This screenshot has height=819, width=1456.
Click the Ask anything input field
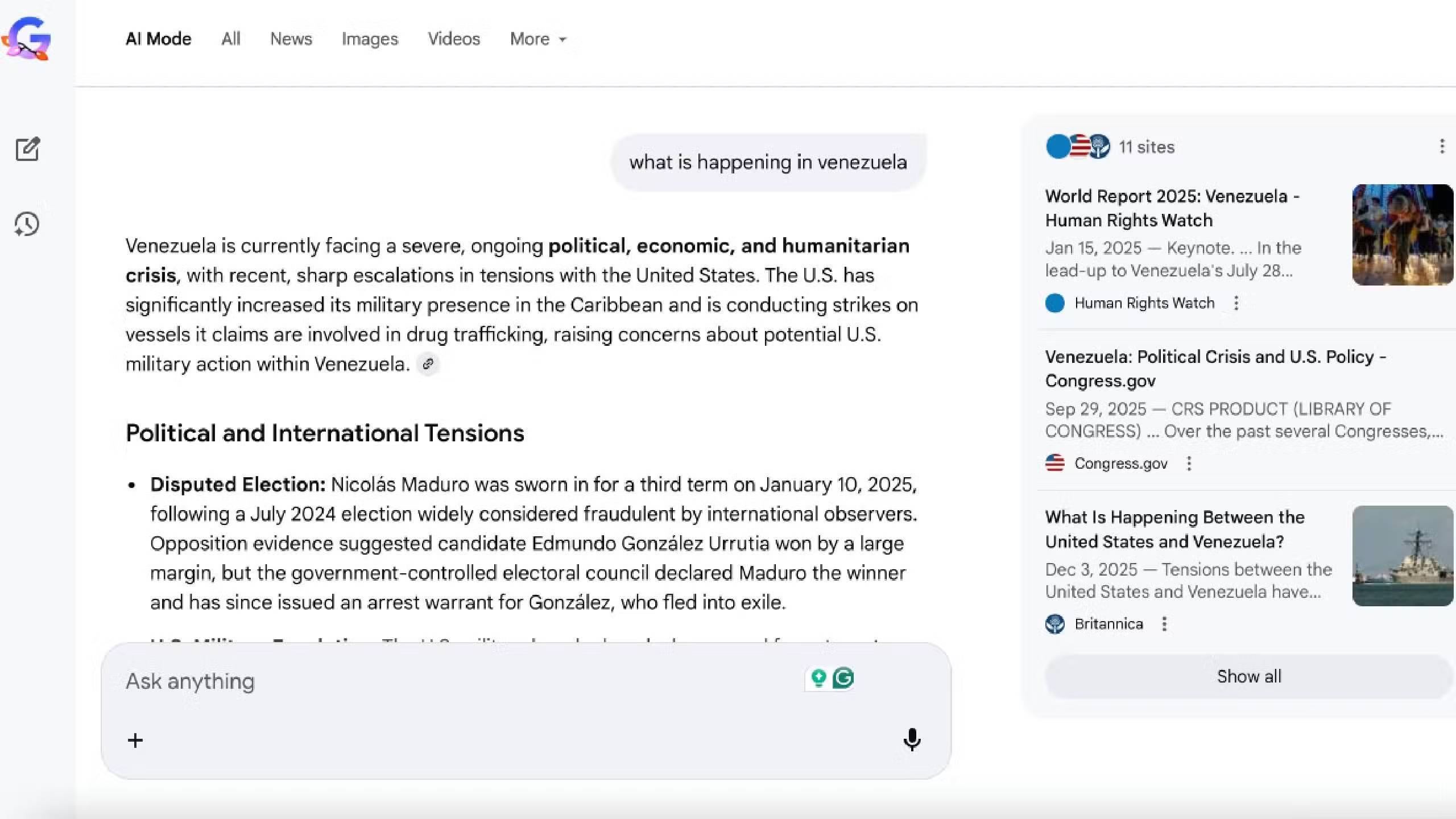click(455, 681)
